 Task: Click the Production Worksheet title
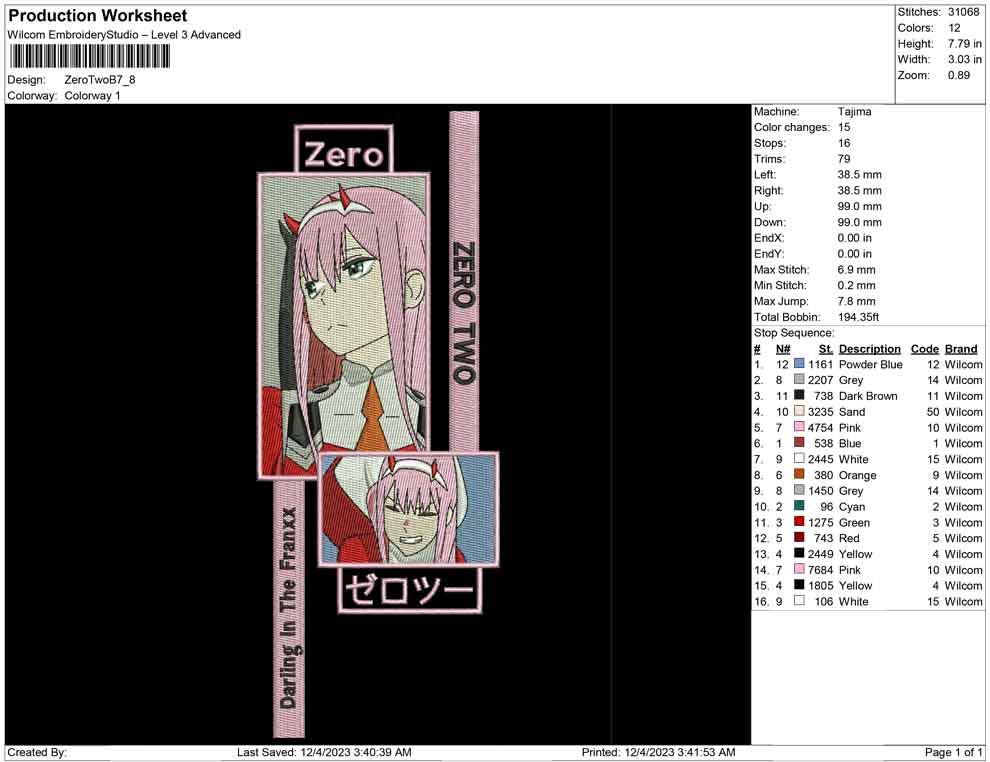pos(98,16)
